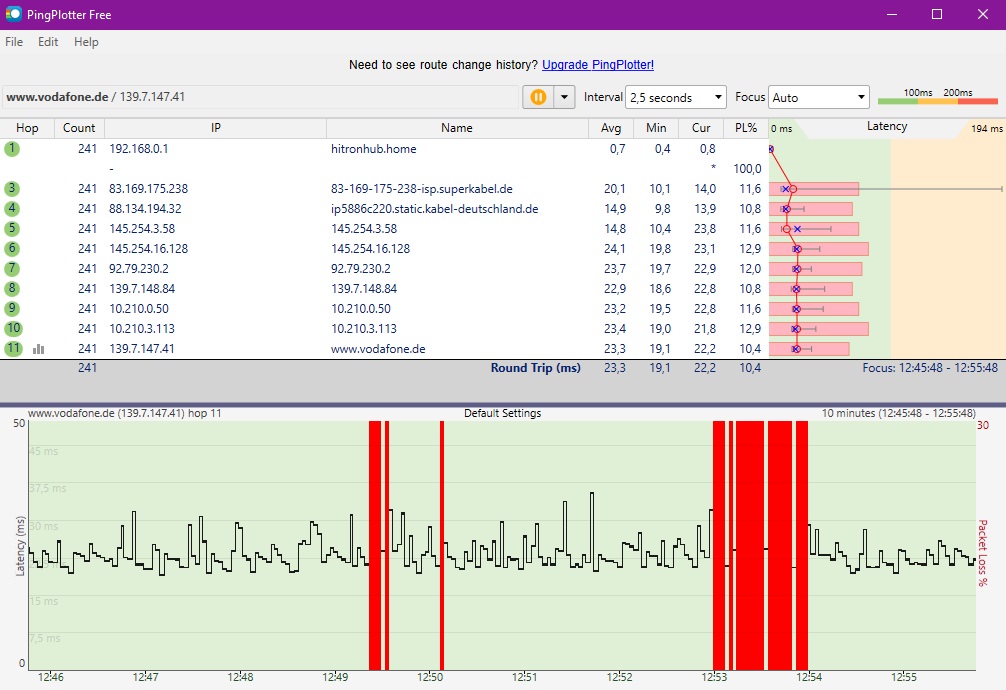Open dropdown arrow next to pause button
Screen dimensions: 1006x690
(x=565, y=97)
